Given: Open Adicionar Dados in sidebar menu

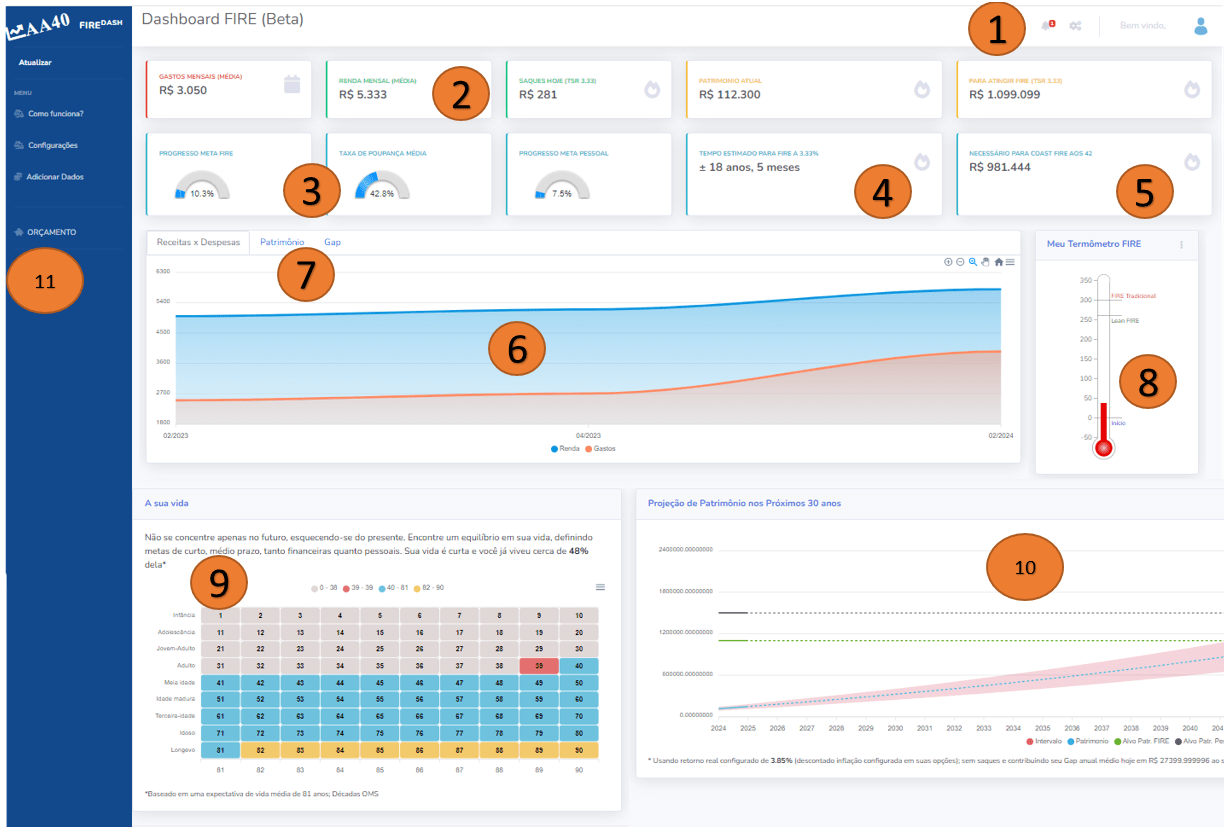Looking at the screenshot, I should (x=55, y=177).
